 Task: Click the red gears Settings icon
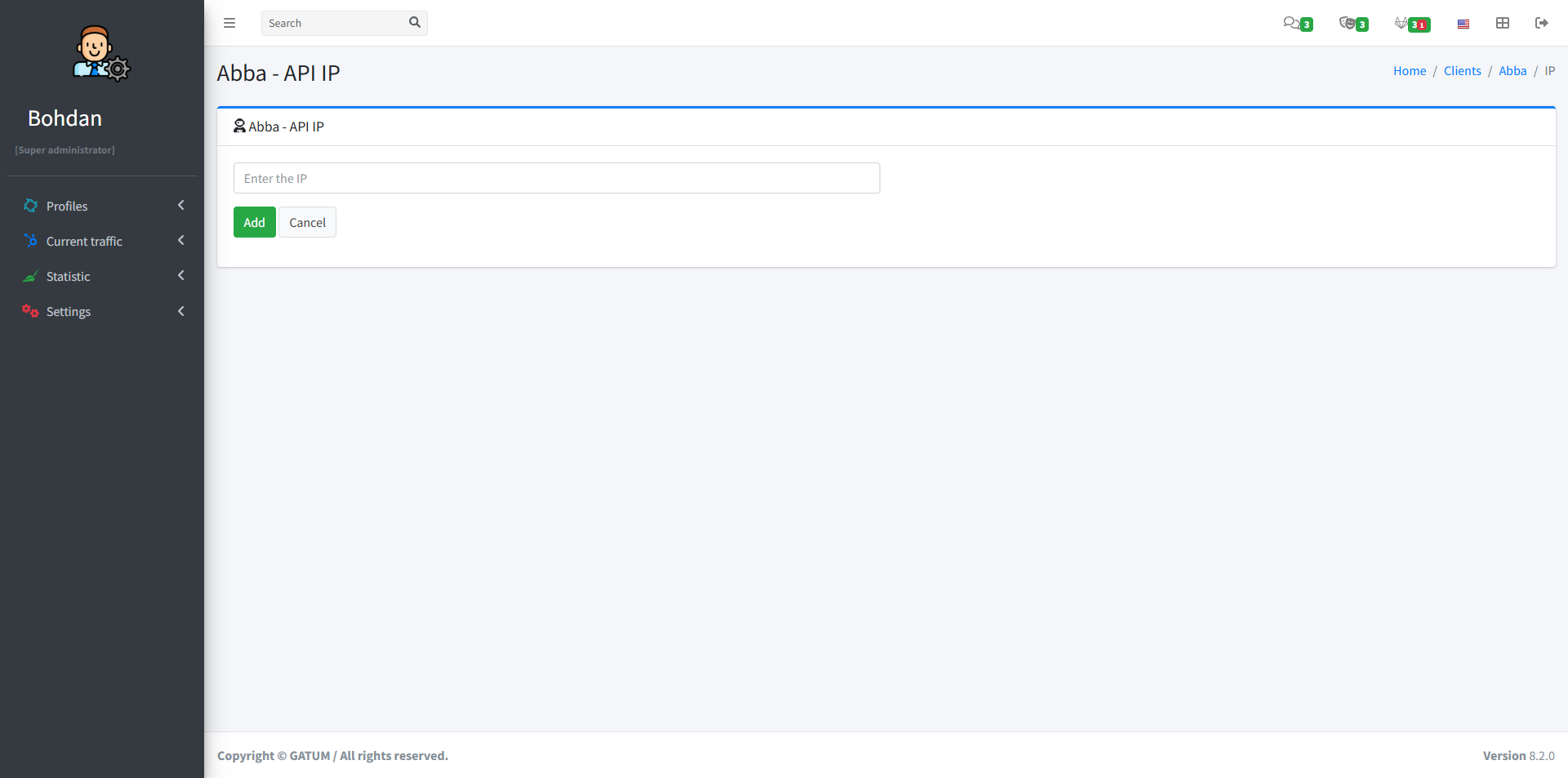30,311
